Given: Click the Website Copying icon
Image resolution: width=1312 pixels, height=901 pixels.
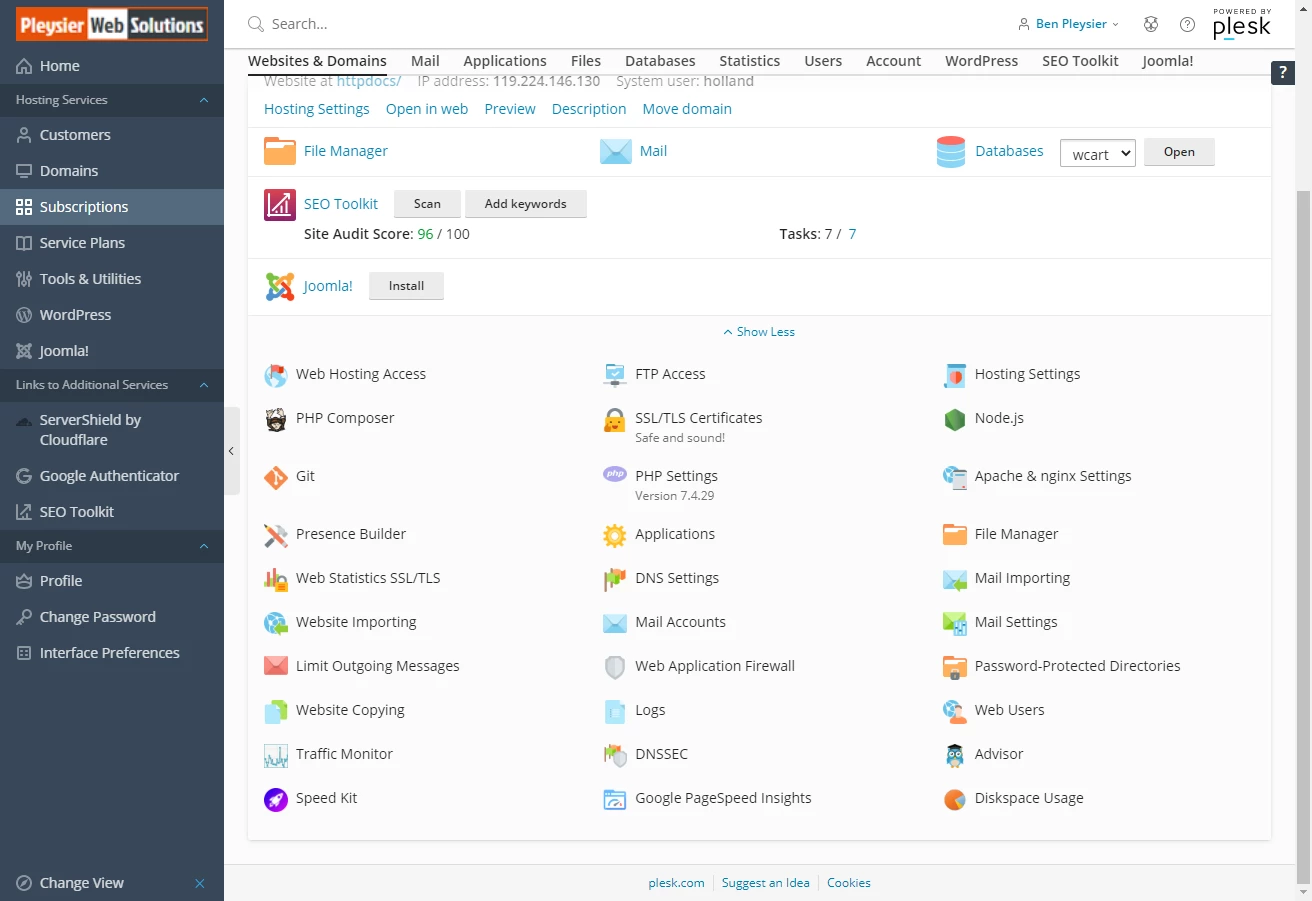Looking at the screenshot, I should pos(276,711).
